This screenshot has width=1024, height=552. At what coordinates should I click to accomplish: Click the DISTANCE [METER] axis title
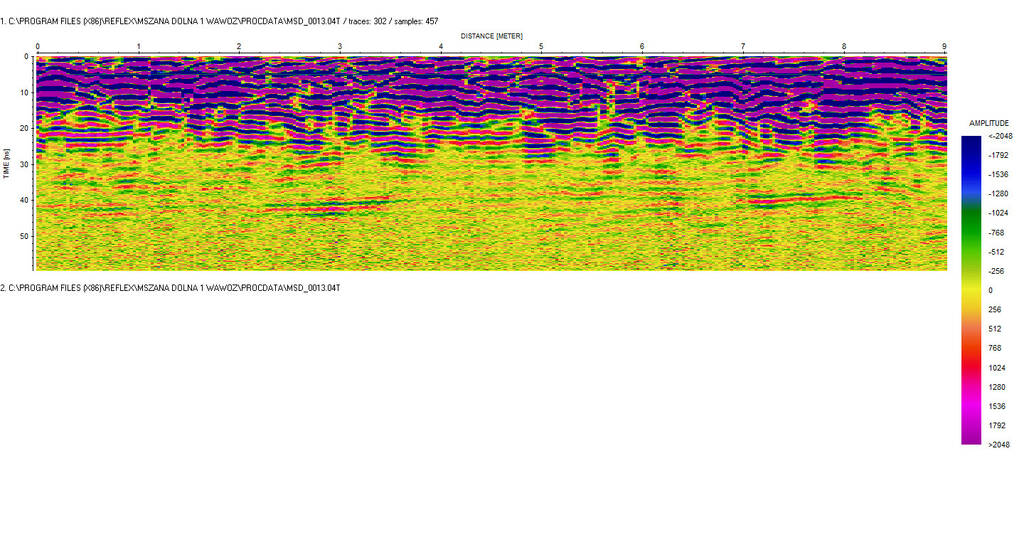click(490, 35)
